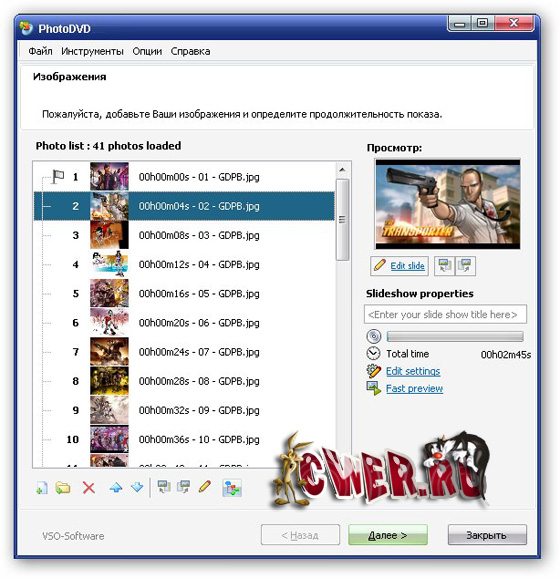This screenshot has height=578, width=560.
Task: Click Photo list 41 photos loaded heading
Action: point(108,146)
